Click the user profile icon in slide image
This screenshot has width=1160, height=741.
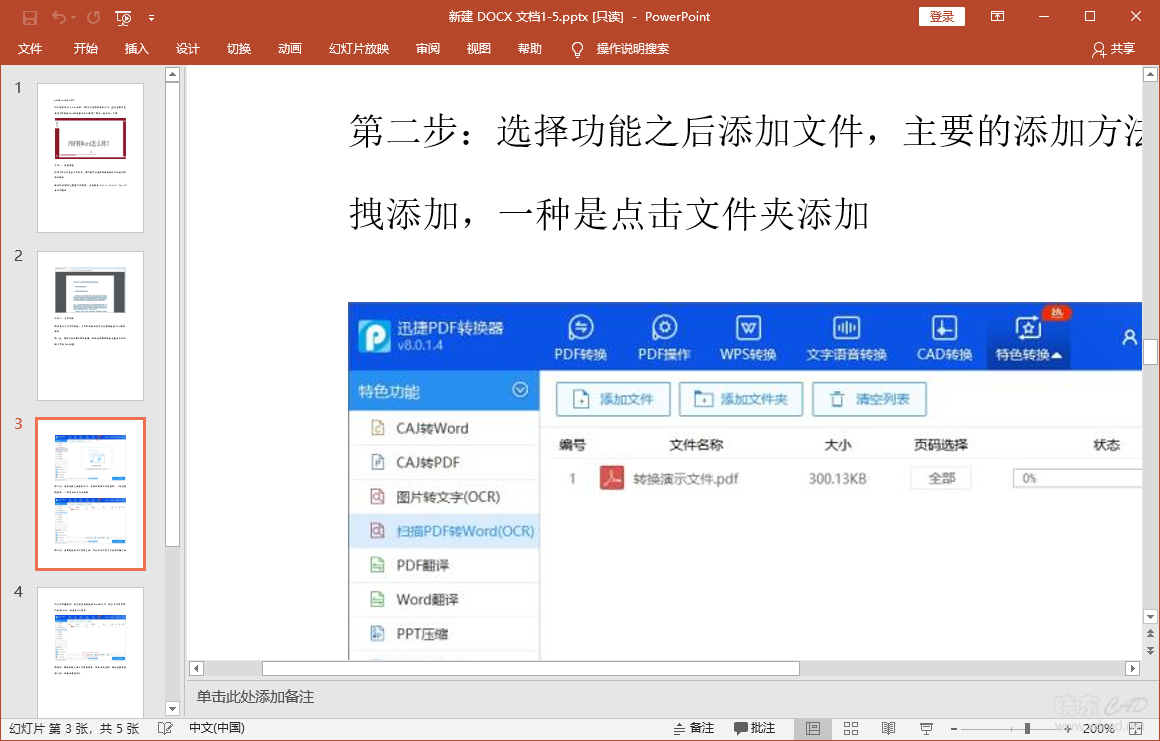tap(1129, 337)
